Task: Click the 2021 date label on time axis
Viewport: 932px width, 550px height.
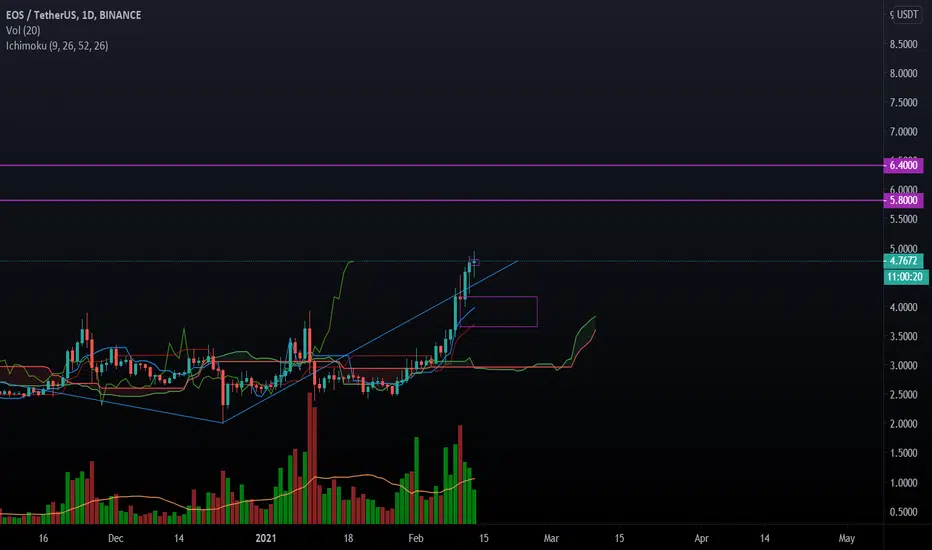Action: click(266, 538)
